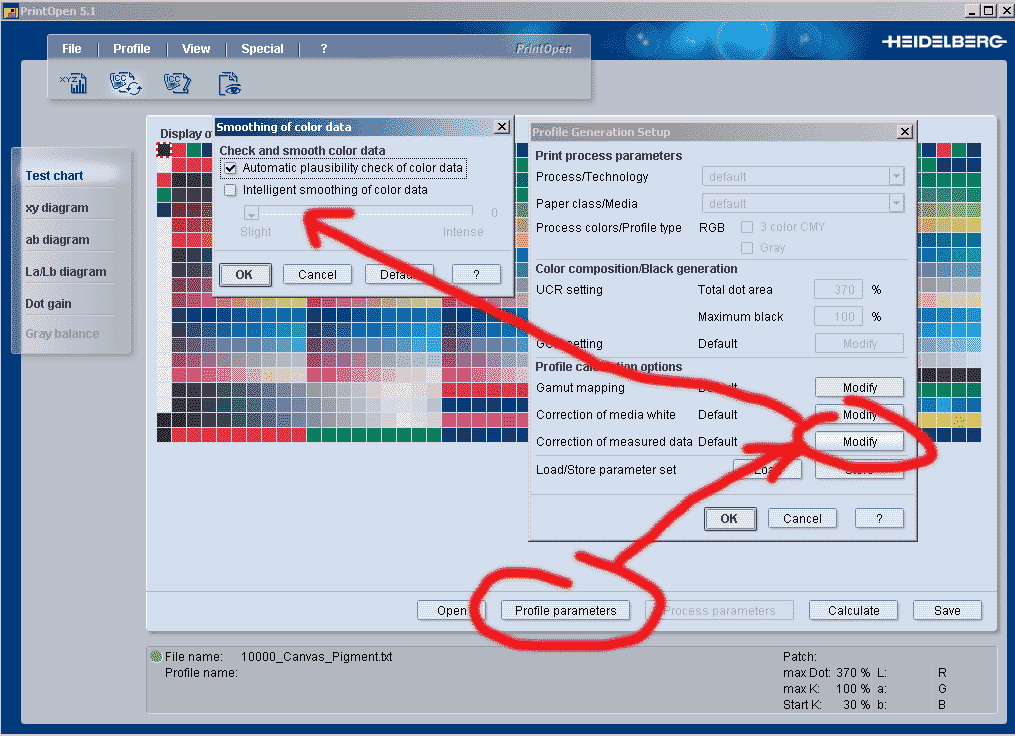1015x736 pixels.
Task: Click the file name 10000_Canvas_Pigment.txt
Action: point(317,656)
